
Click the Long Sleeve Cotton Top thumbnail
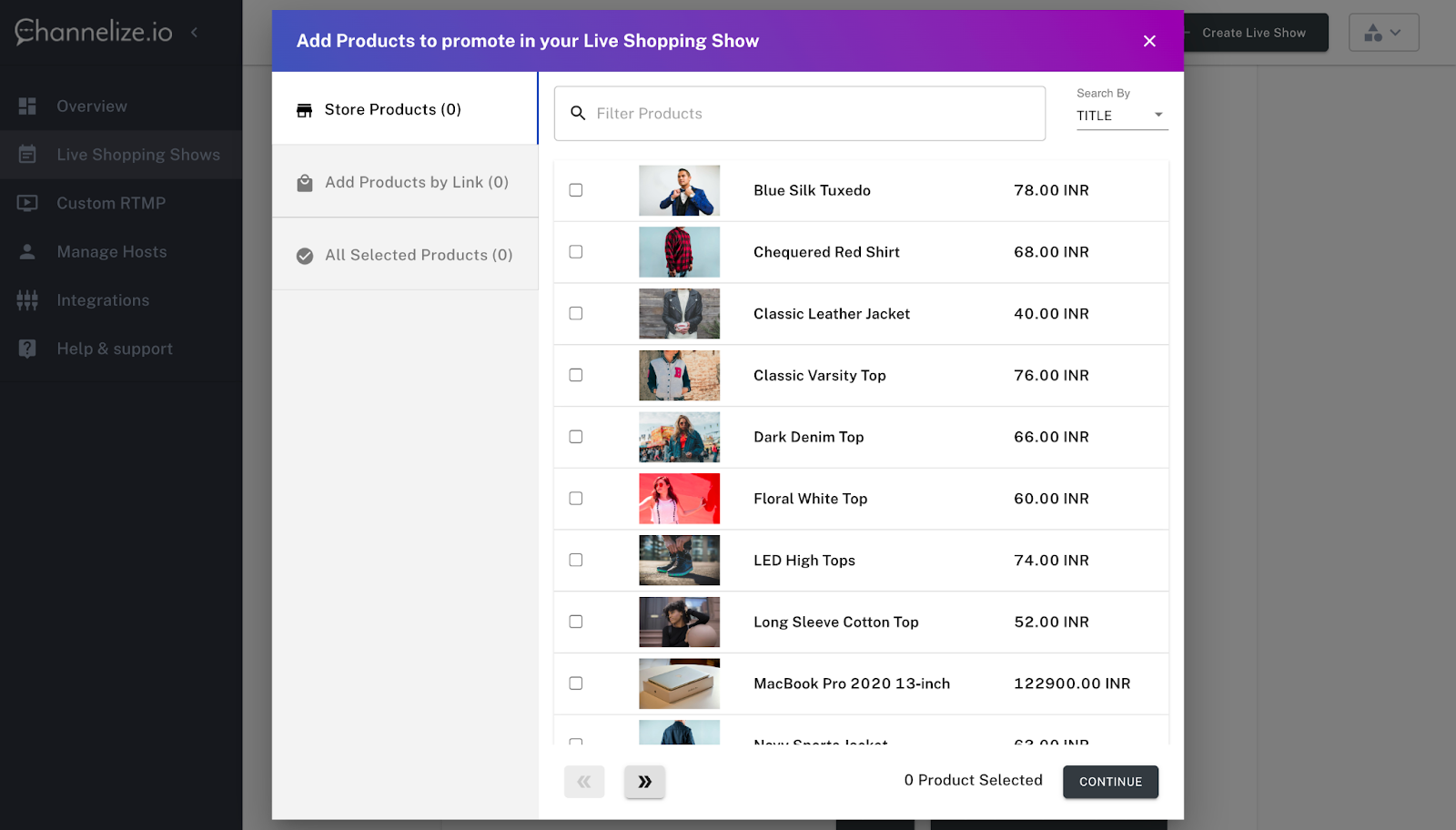679,622
